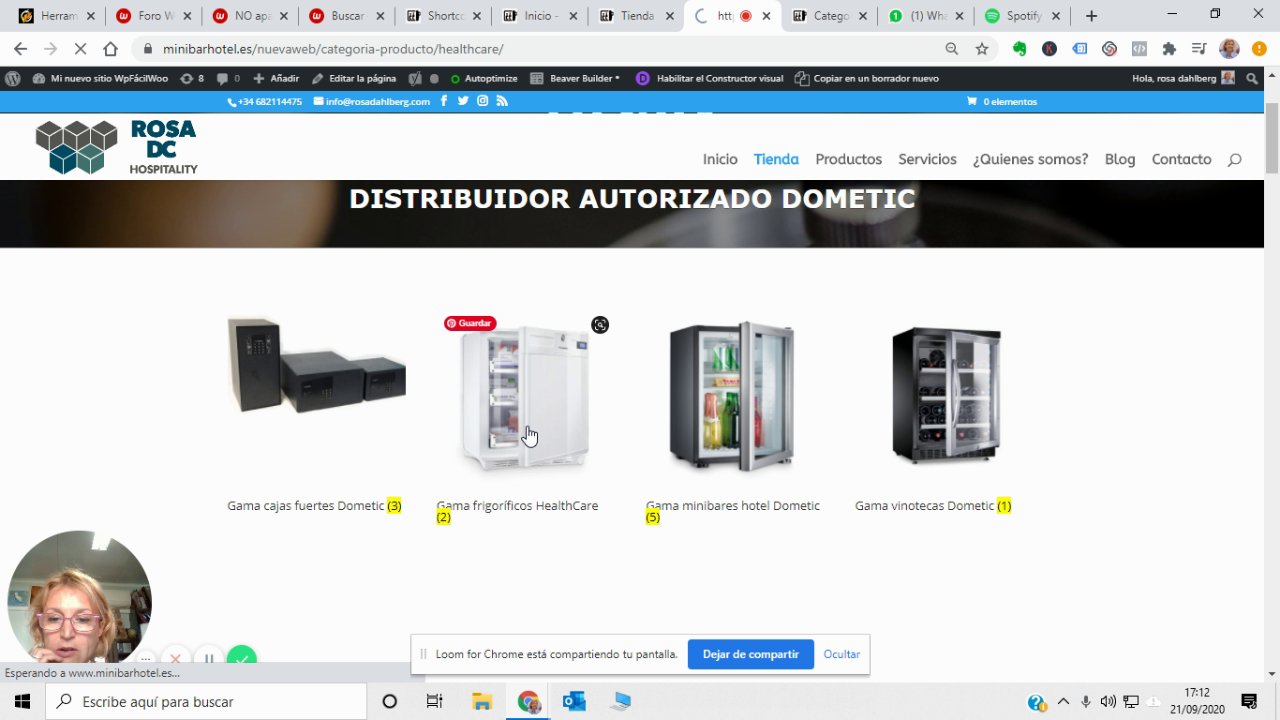This screenshot has width=1280, height=720.
Task: Open the Chrome extensions puzzle menu
Action: point(1170,49)
